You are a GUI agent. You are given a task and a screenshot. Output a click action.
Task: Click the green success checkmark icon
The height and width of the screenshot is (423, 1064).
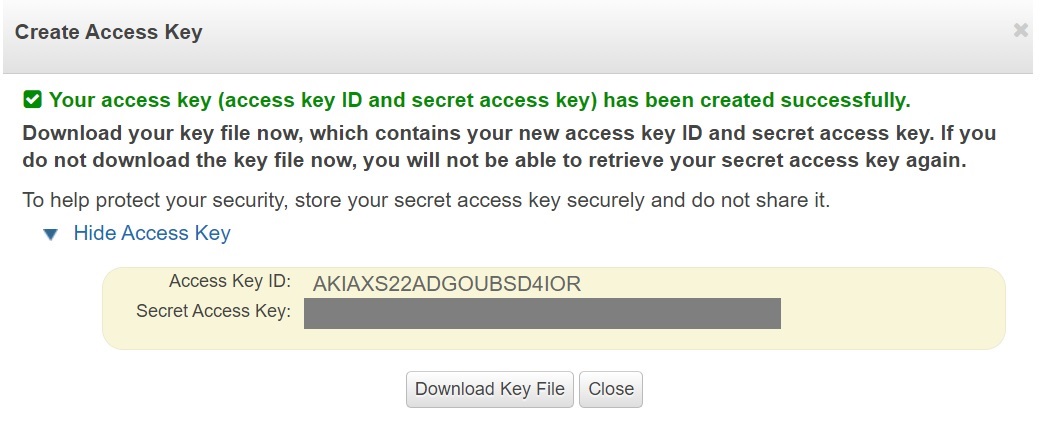(x=33, y=99)
